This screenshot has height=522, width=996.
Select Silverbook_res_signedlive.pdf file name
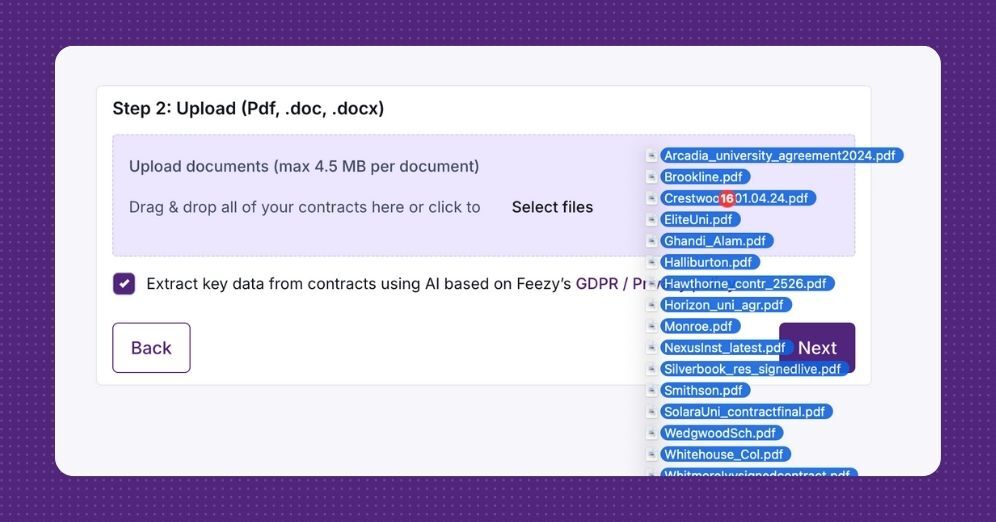[755, 369]
